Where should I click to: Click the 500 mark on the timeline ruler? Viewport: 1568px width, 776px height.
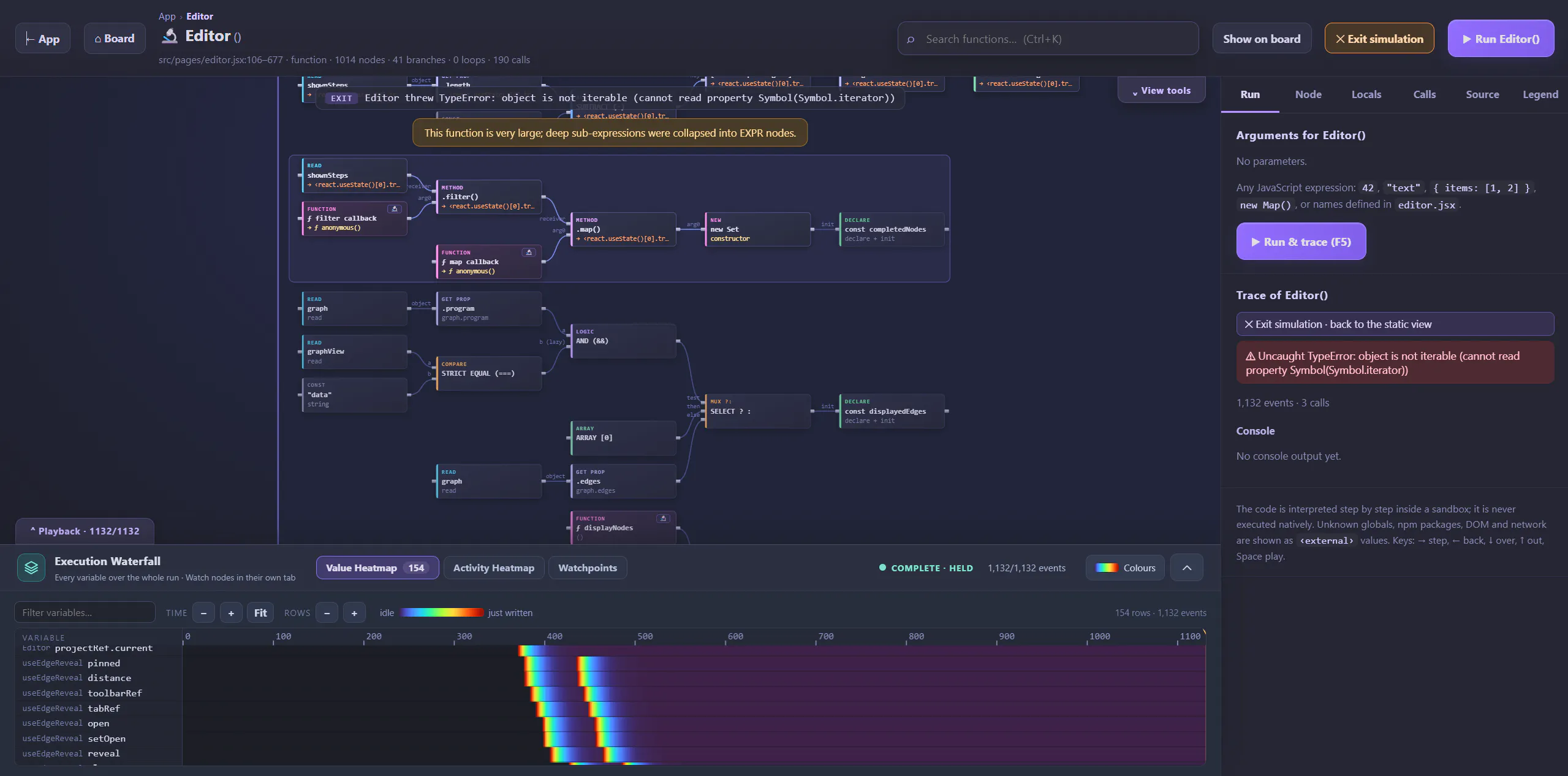pos(645,636)
